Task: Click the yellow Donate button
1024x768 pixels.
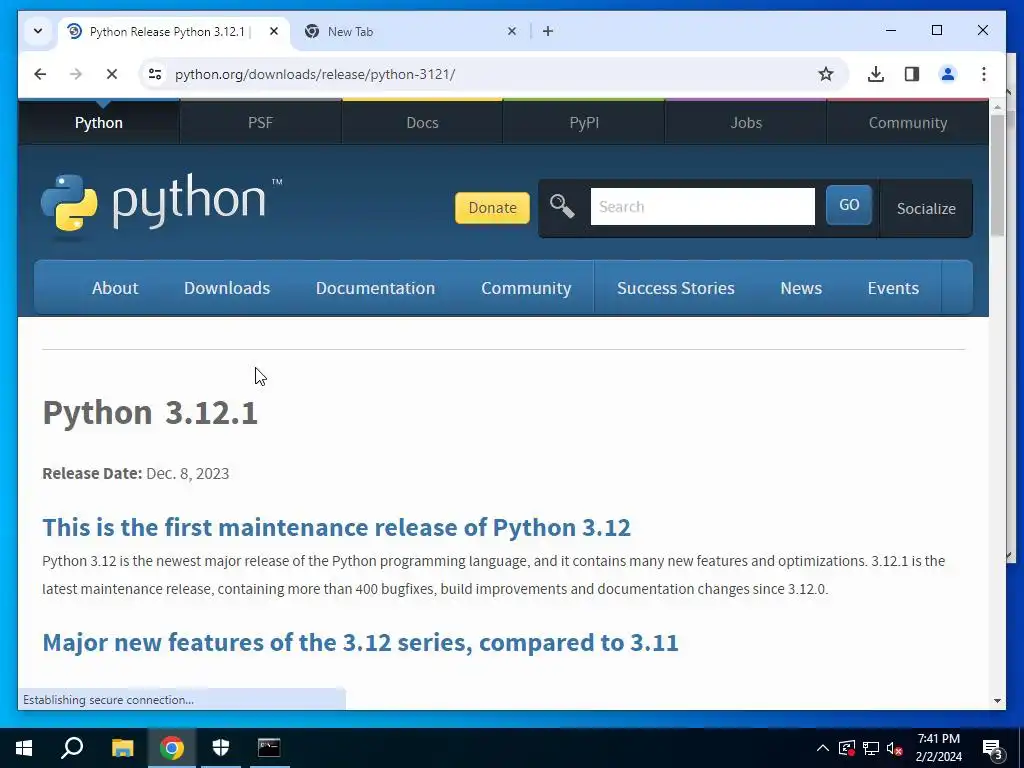Action: coord(492,208)
